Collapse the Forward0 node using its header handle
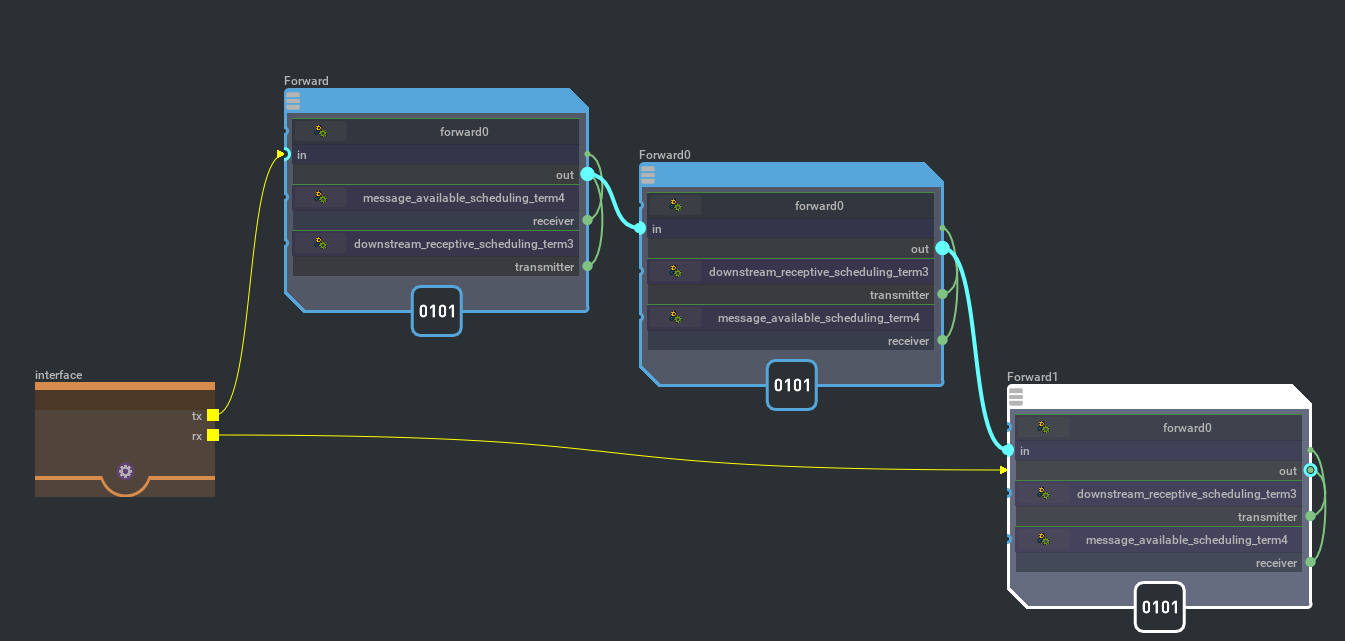The width and height of the screenshot is (1345, 641). 648,174
